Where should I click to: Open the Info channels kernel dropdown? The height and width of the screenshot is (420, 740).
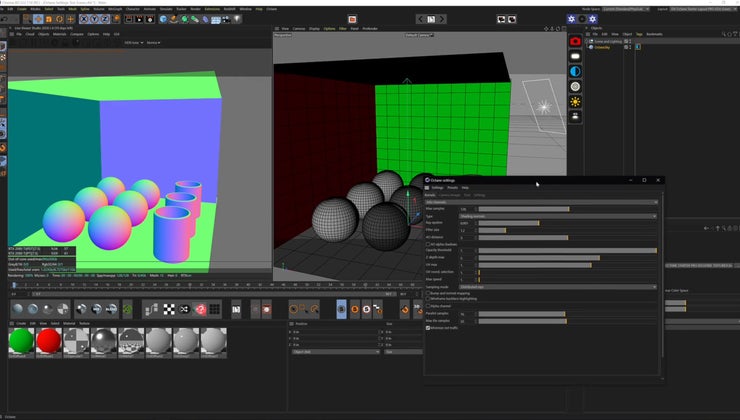click(541, 202)
